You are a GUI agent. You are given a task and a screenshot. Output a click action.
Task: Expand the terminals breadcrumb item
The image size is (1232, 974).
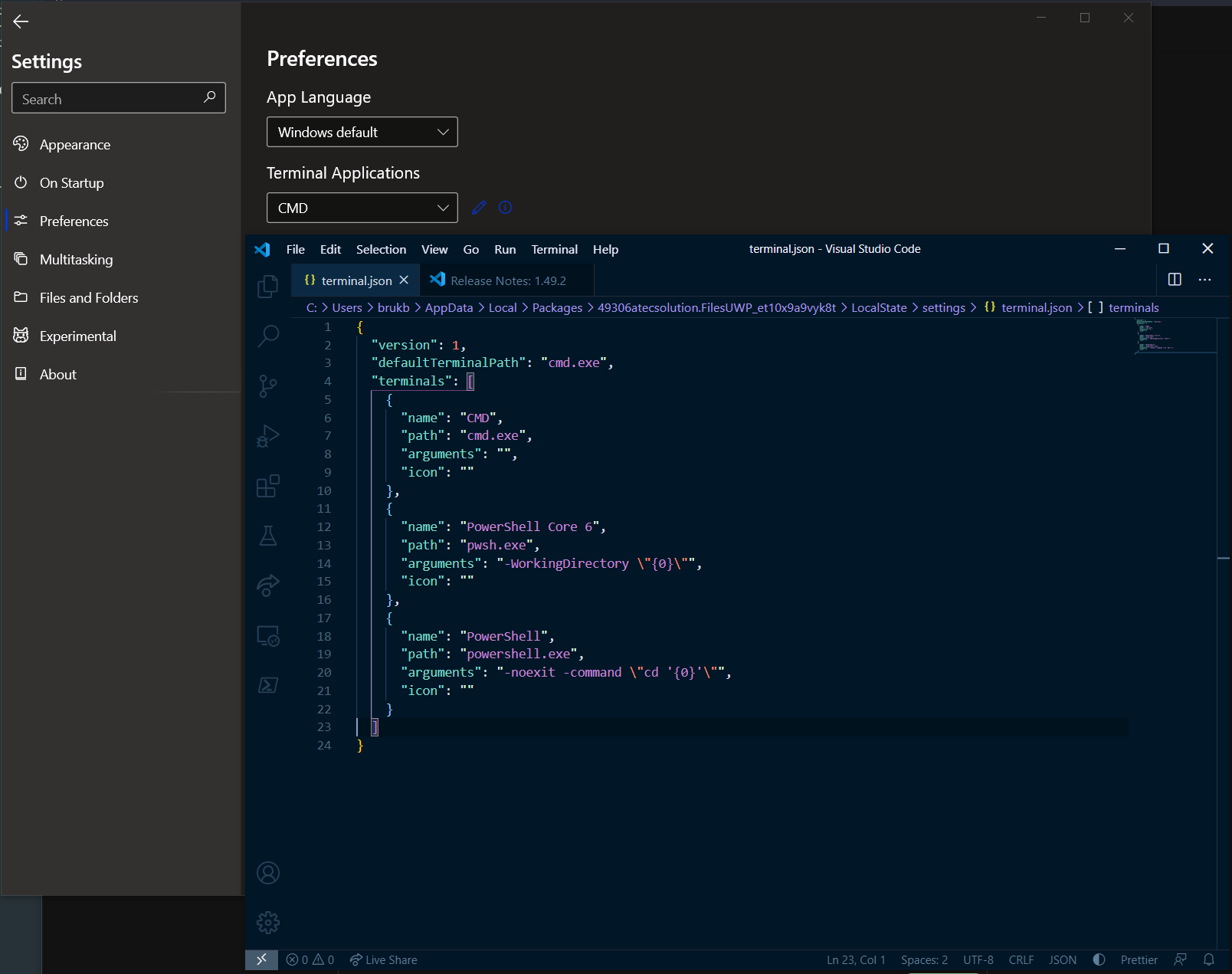1134,307
